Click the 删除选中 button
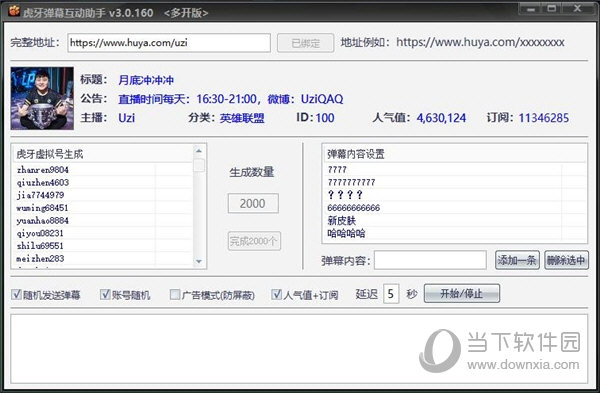Image resolution: width=600 pixels, height=393 pixels. pos(566,260)
